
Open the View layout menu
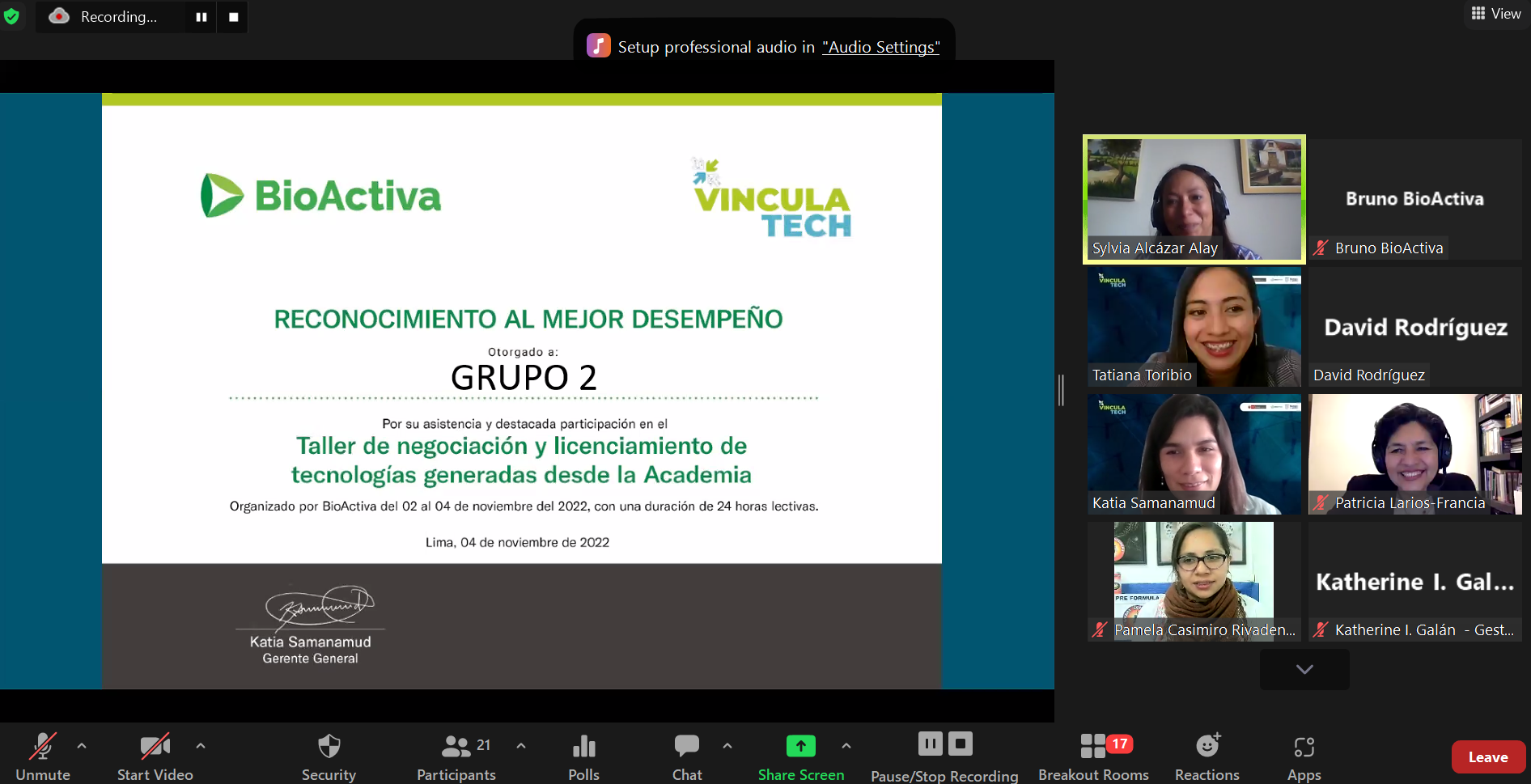click(x=1496, y=14)
